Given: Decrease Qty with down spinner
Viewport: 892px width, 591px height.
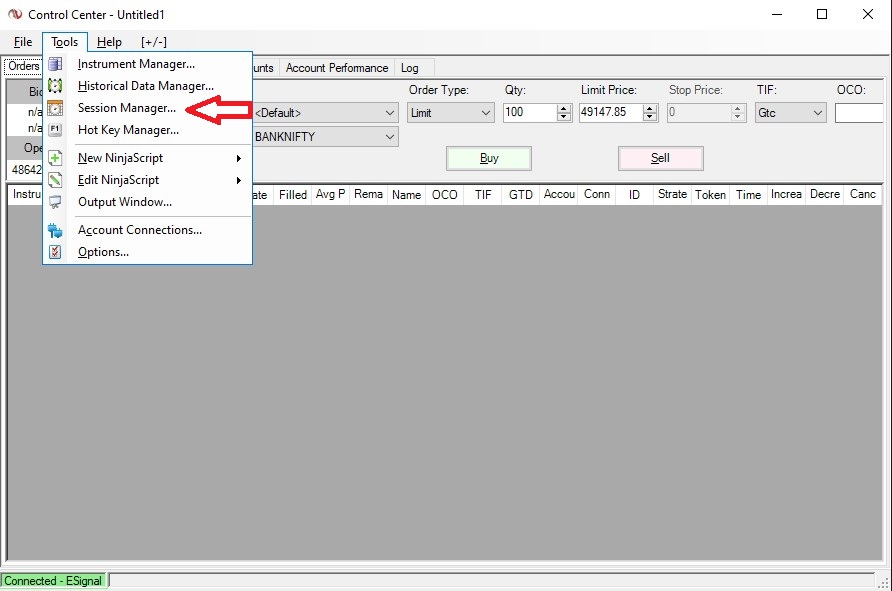Looking at the screenshot, I should pyautogui.click(x=564, y=117).
